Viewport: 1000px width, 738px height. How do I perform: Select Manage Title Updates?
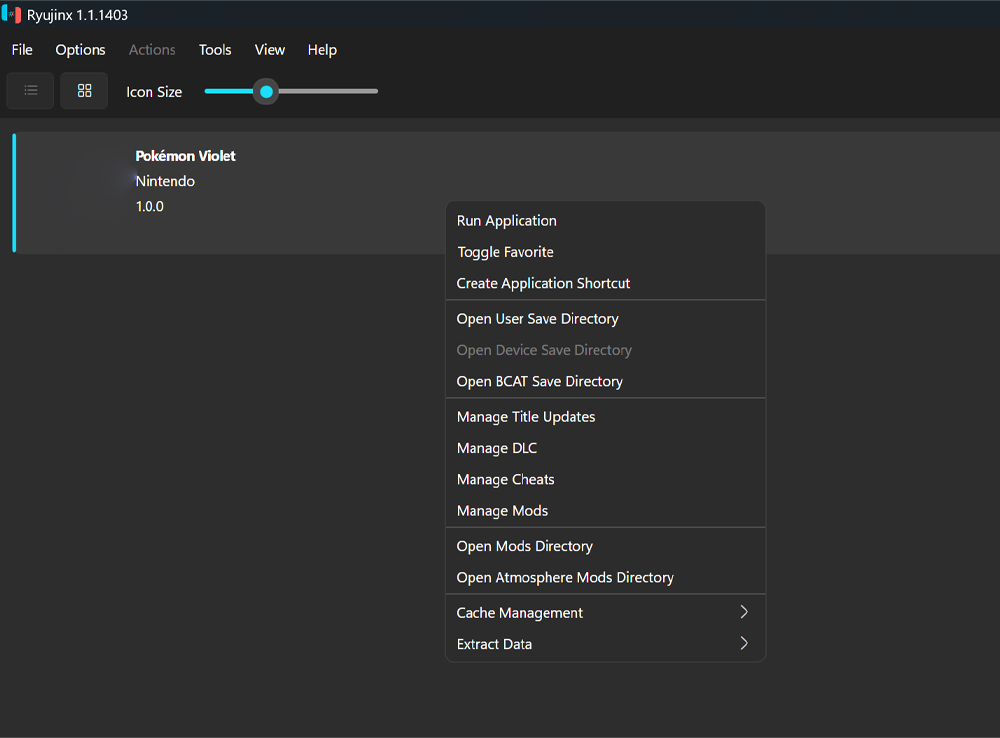point(526,417)
